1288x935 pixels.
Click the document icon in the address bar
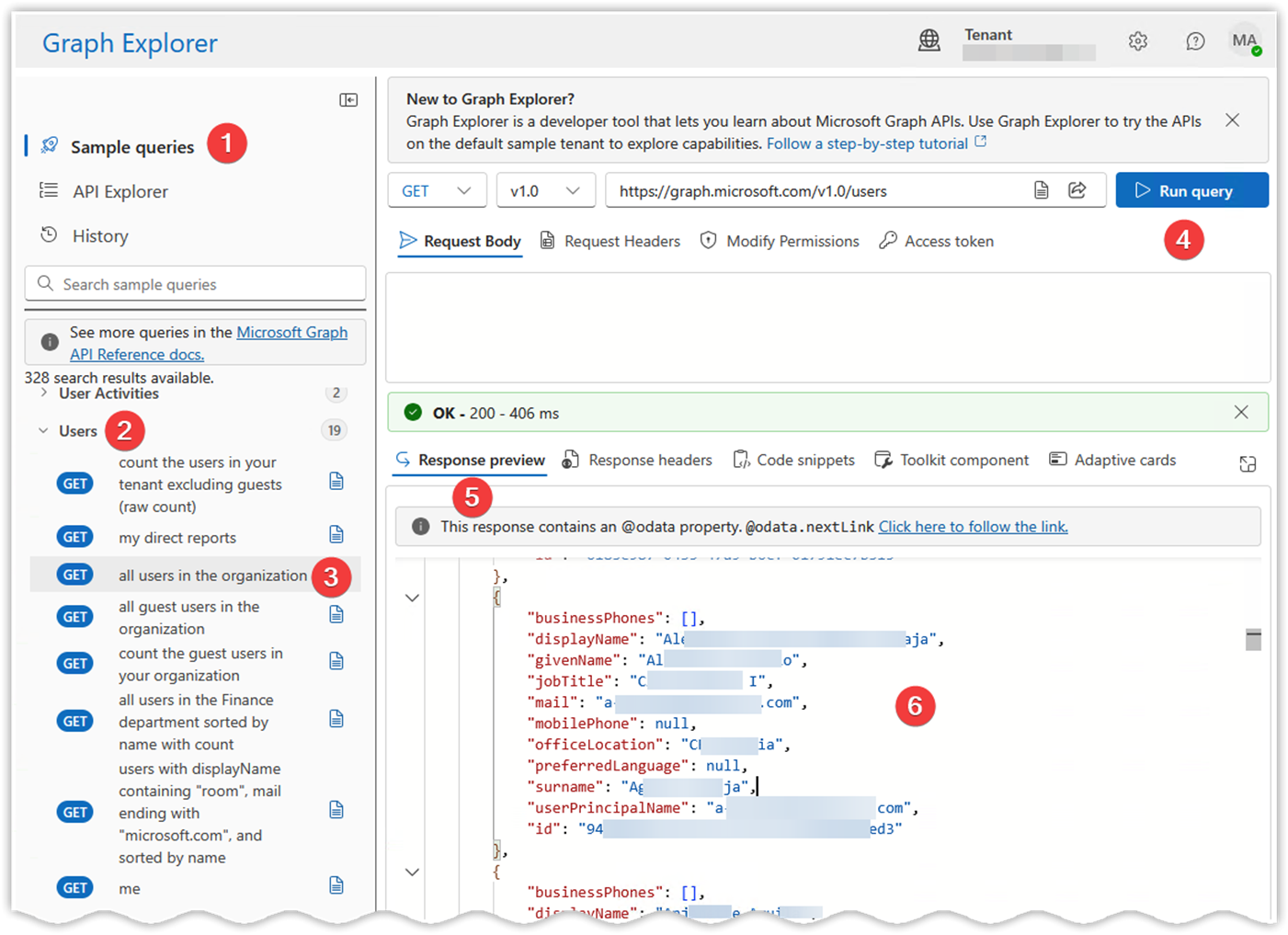[1041, 190]
